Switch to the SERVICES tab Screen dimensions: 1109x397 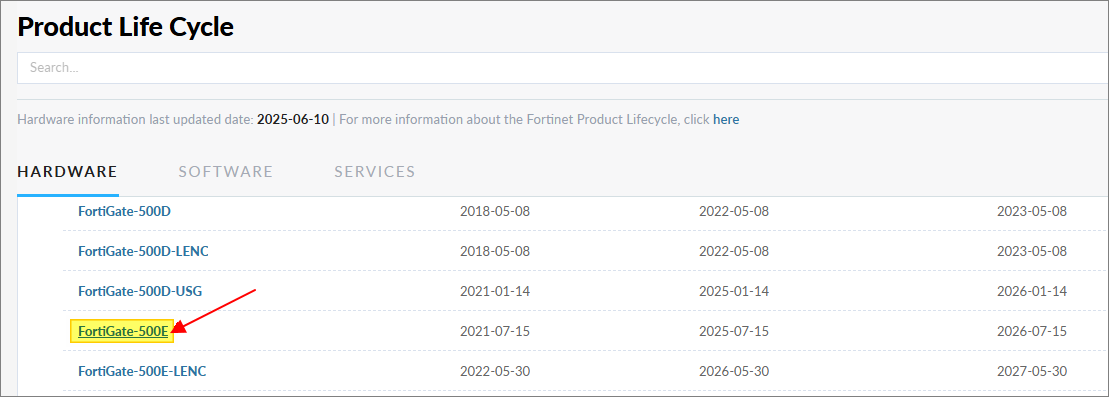[375, 172]
